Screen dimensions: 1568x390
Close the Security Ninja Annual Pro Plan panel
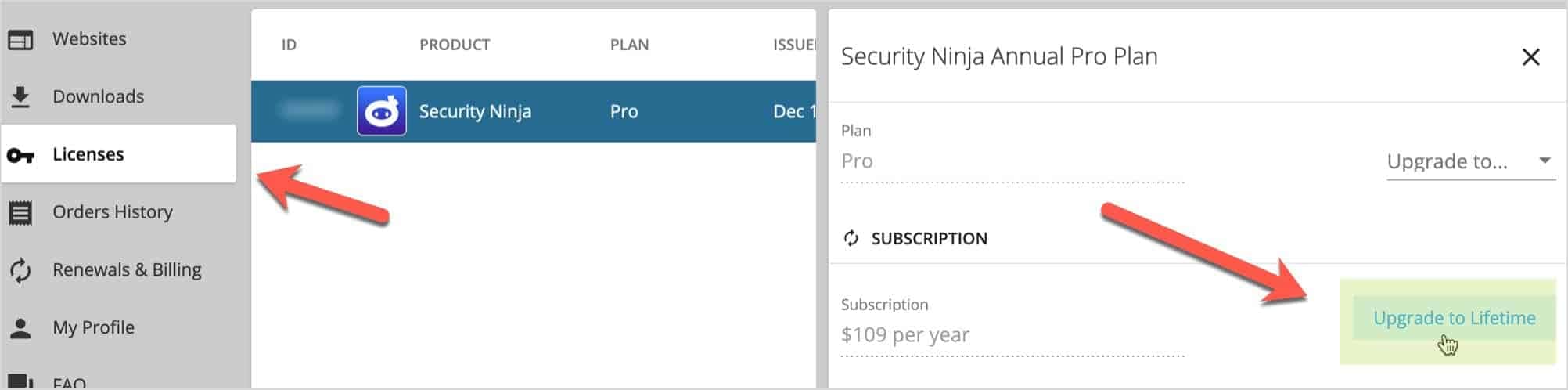point(1530,57)
